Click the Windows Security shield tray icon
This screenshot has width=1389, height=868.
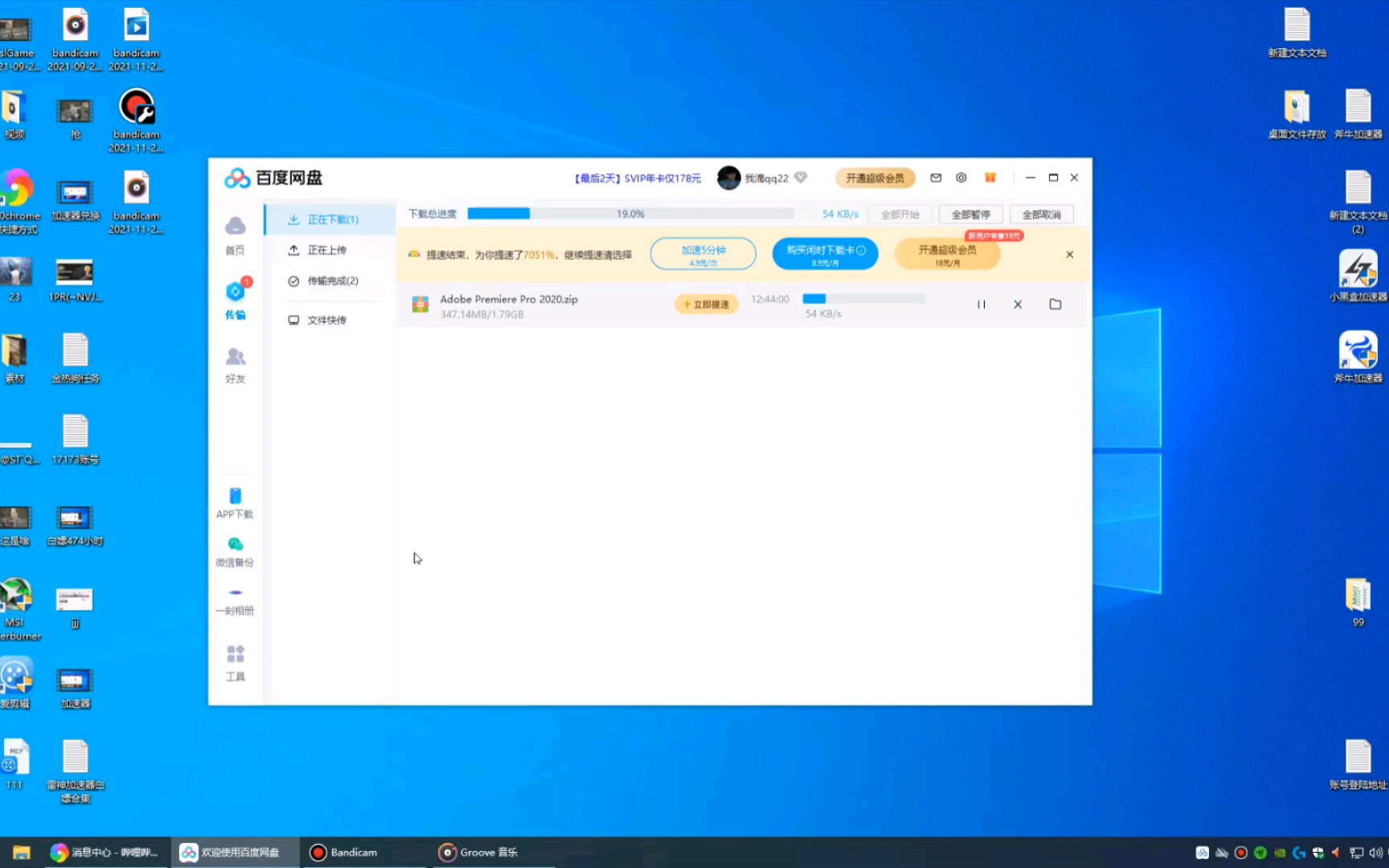pos(1318,853)
